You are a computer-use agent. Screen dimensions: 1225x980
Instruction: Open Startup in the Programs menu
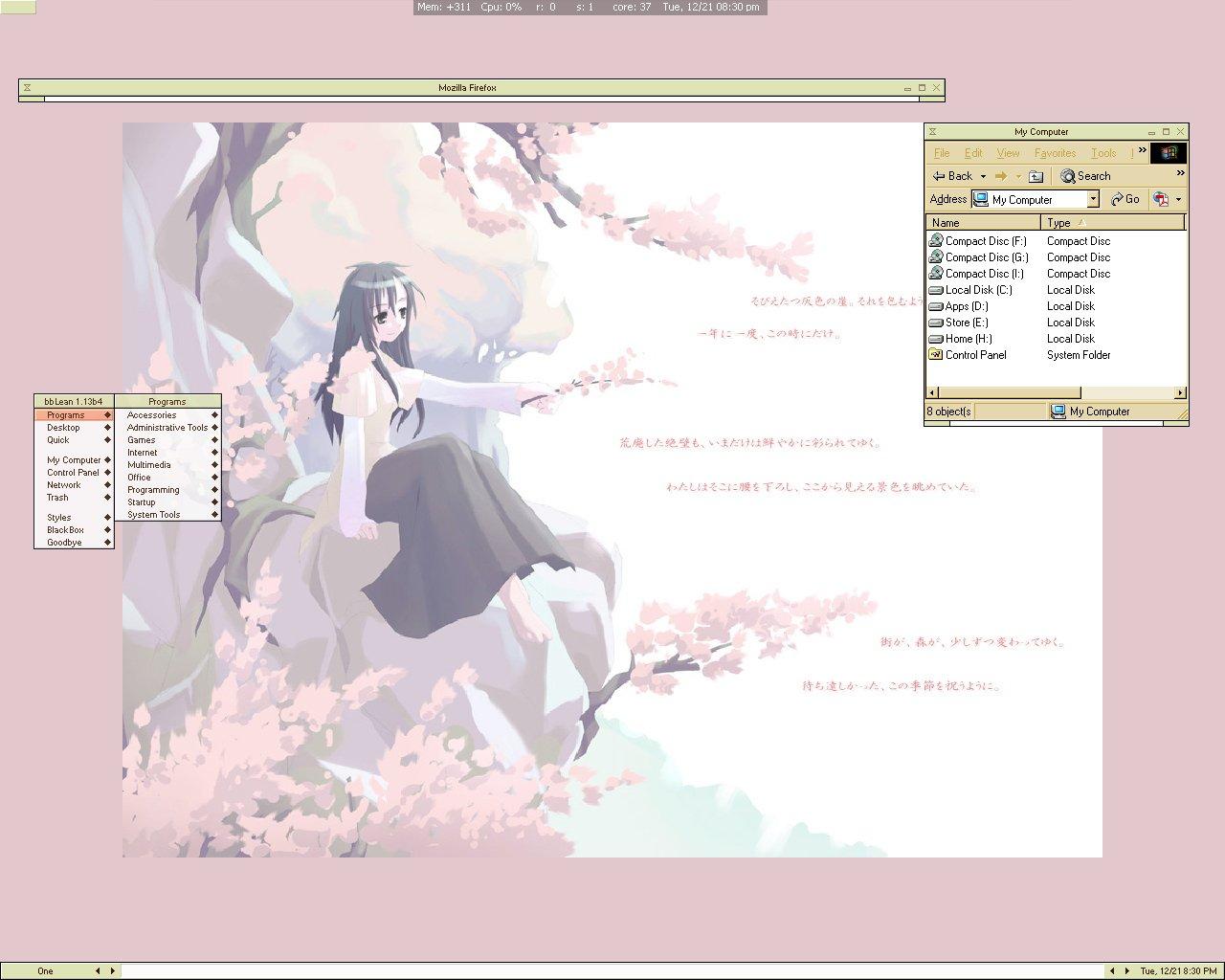click(168, 502)
